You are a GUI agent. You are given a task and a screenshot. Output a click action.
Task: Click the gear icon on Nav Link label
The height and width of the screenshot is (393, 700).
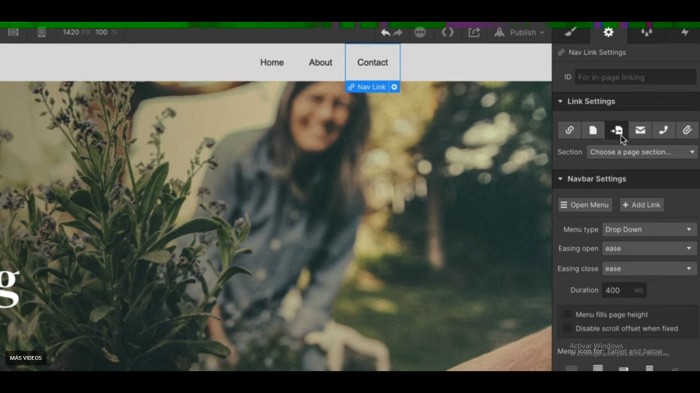tap(394, 87)
